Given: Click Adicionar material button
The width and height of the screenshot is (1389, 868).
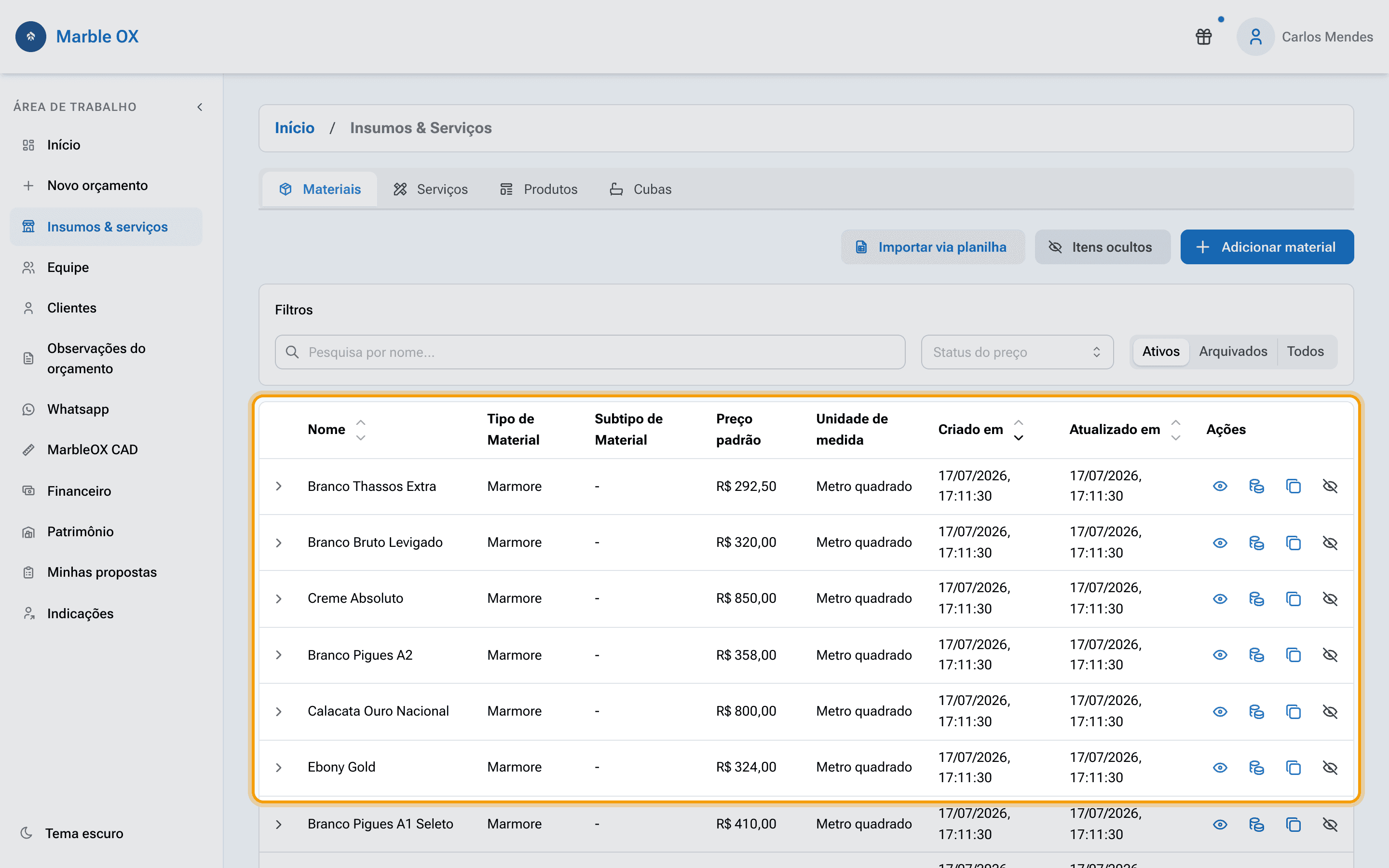Looking at the screenshot, I should (x=1267, y=247).
